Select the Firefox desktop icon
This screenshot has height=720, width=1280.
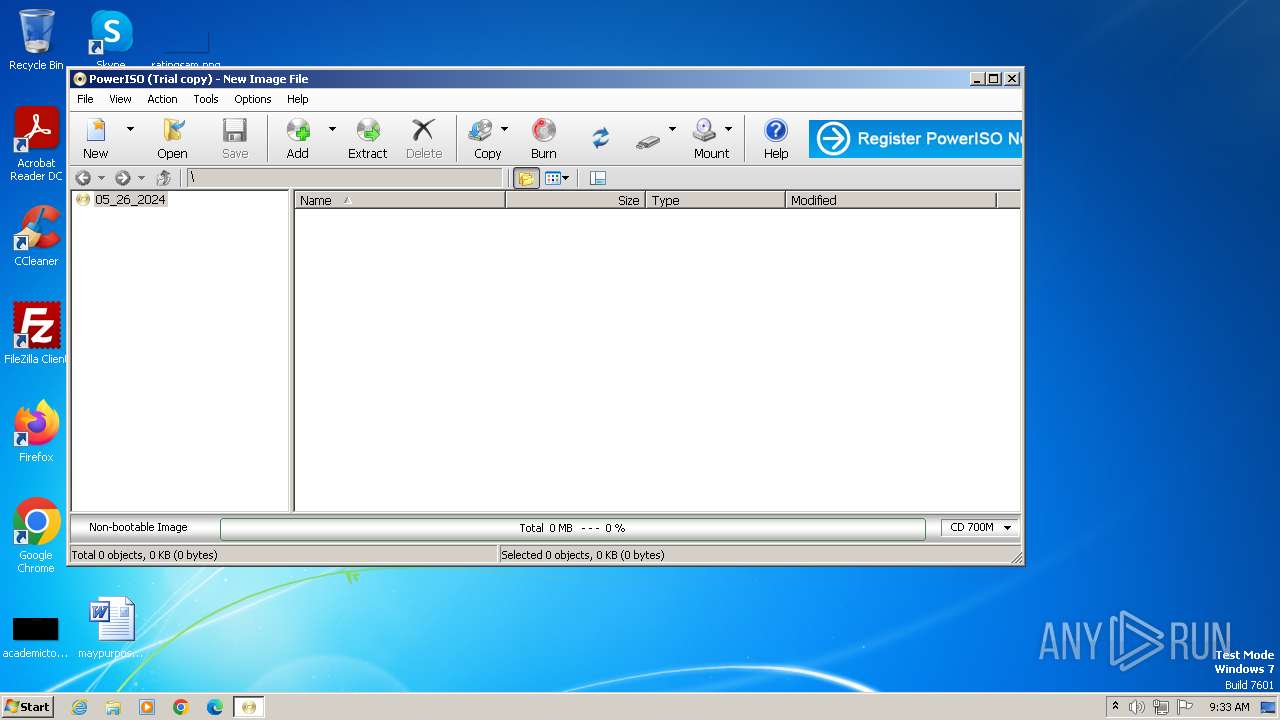[36, 432]
